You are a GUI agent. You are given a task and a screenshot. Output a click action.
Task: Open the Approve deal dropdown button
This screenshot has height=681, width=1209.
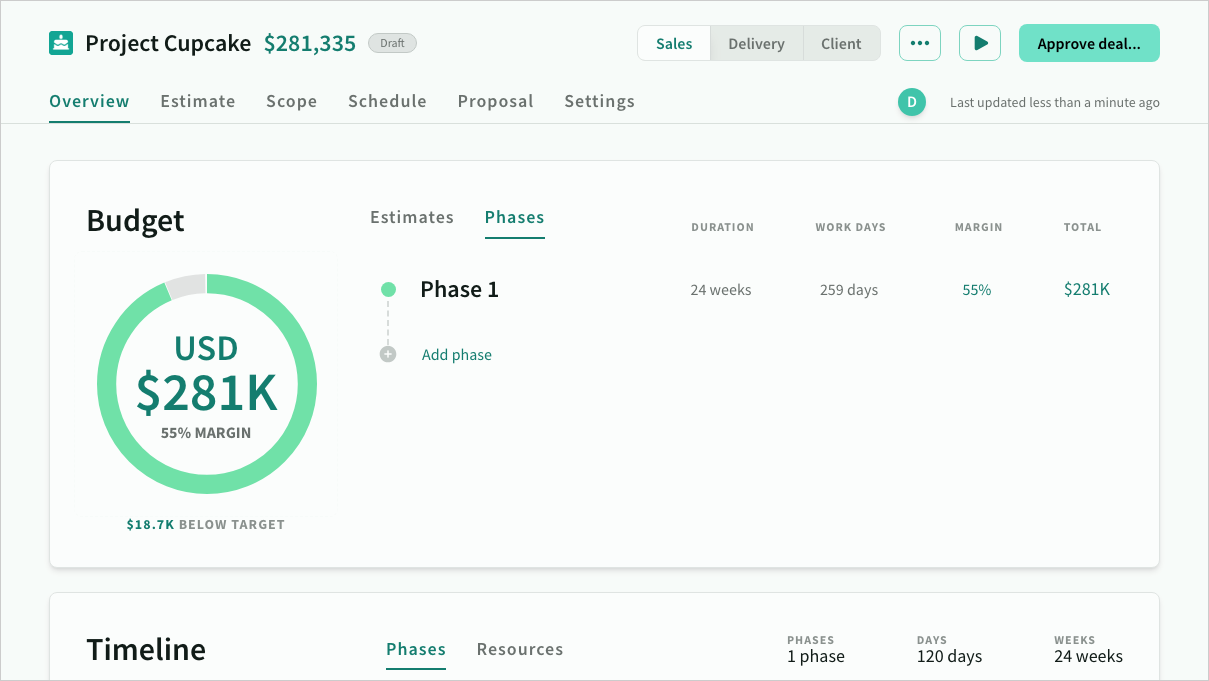[x=1088, y=44]
